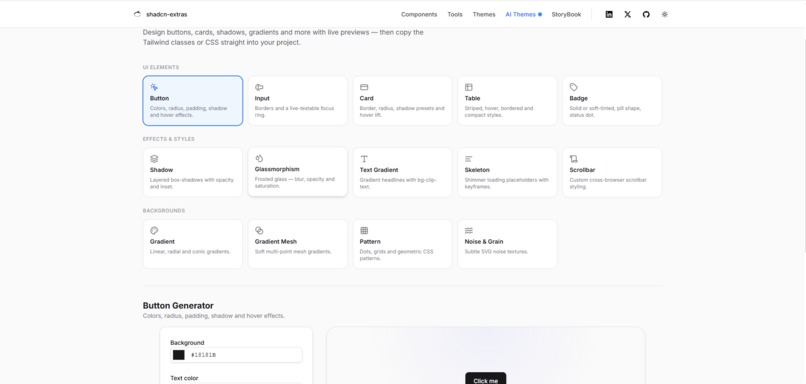Click the Table card grid icon
This screenshot has width=806, height=384.
469,87
